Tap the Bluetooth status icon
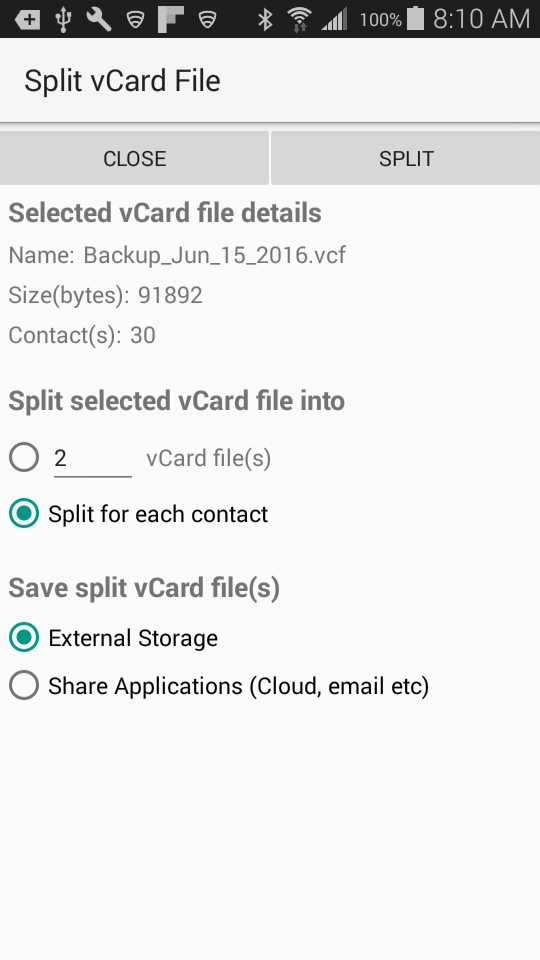The width and height of the screenshot is (540, 960). 265,20
